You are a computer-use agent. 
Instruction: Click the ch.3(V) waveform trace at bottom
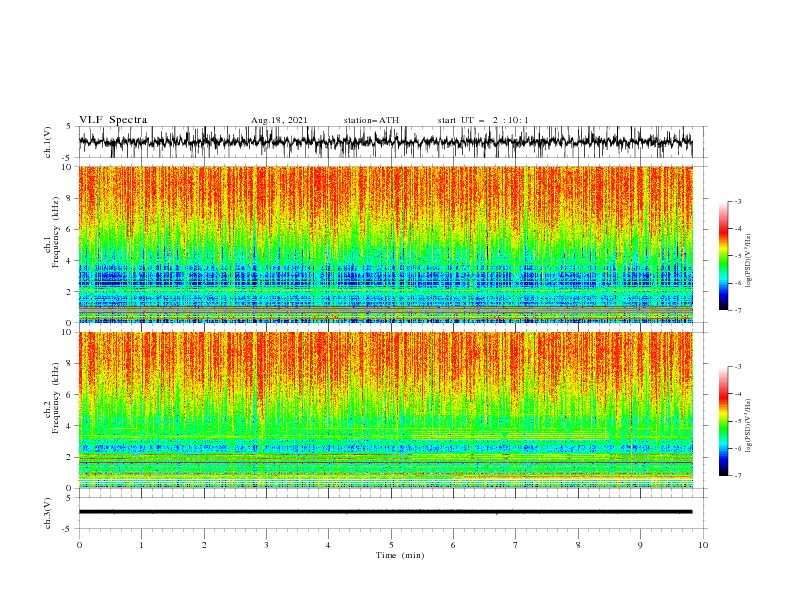pos(386,512)
